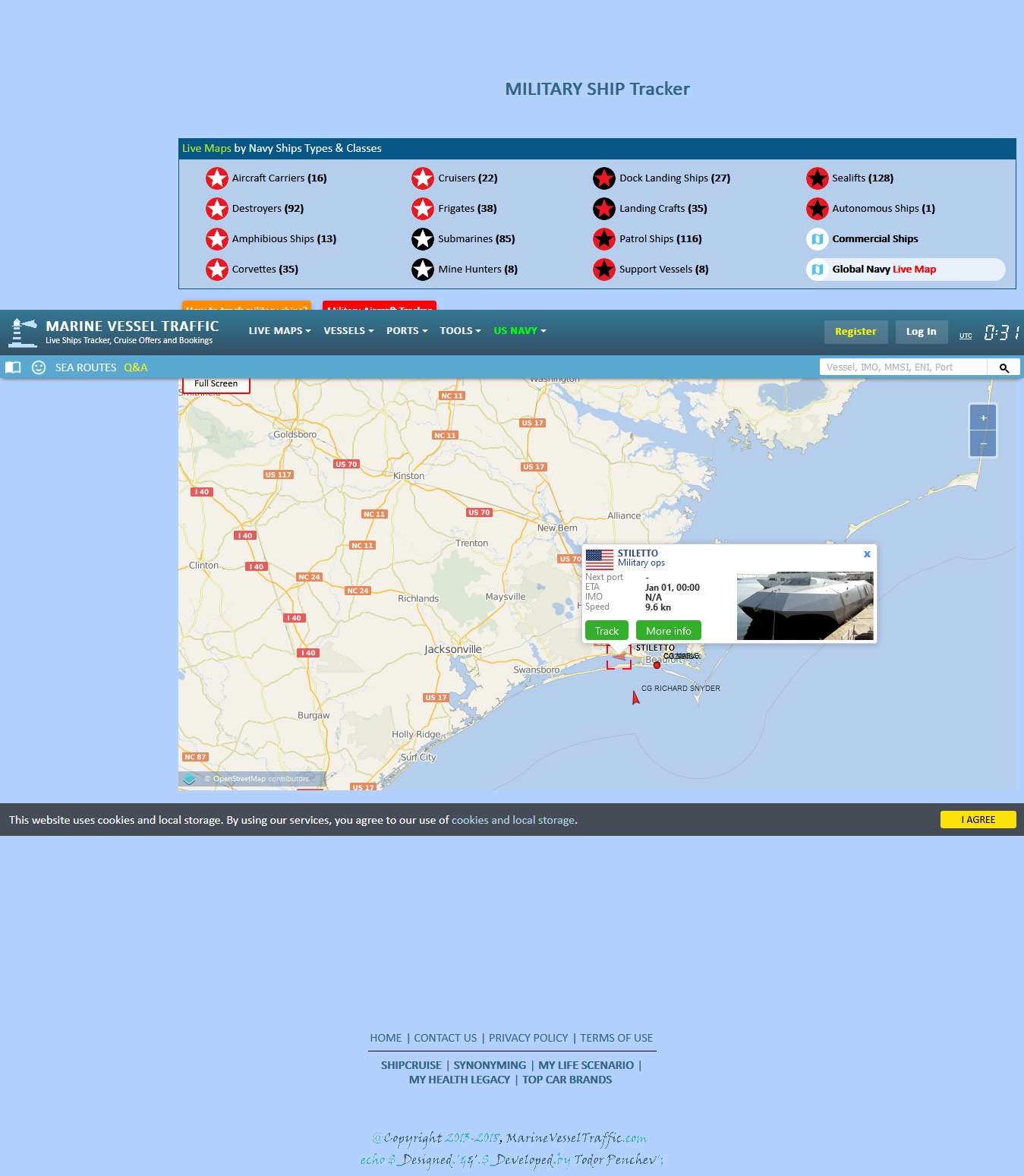
Task: Open the Q&A menu item
Action: click(x=136, y=367)
